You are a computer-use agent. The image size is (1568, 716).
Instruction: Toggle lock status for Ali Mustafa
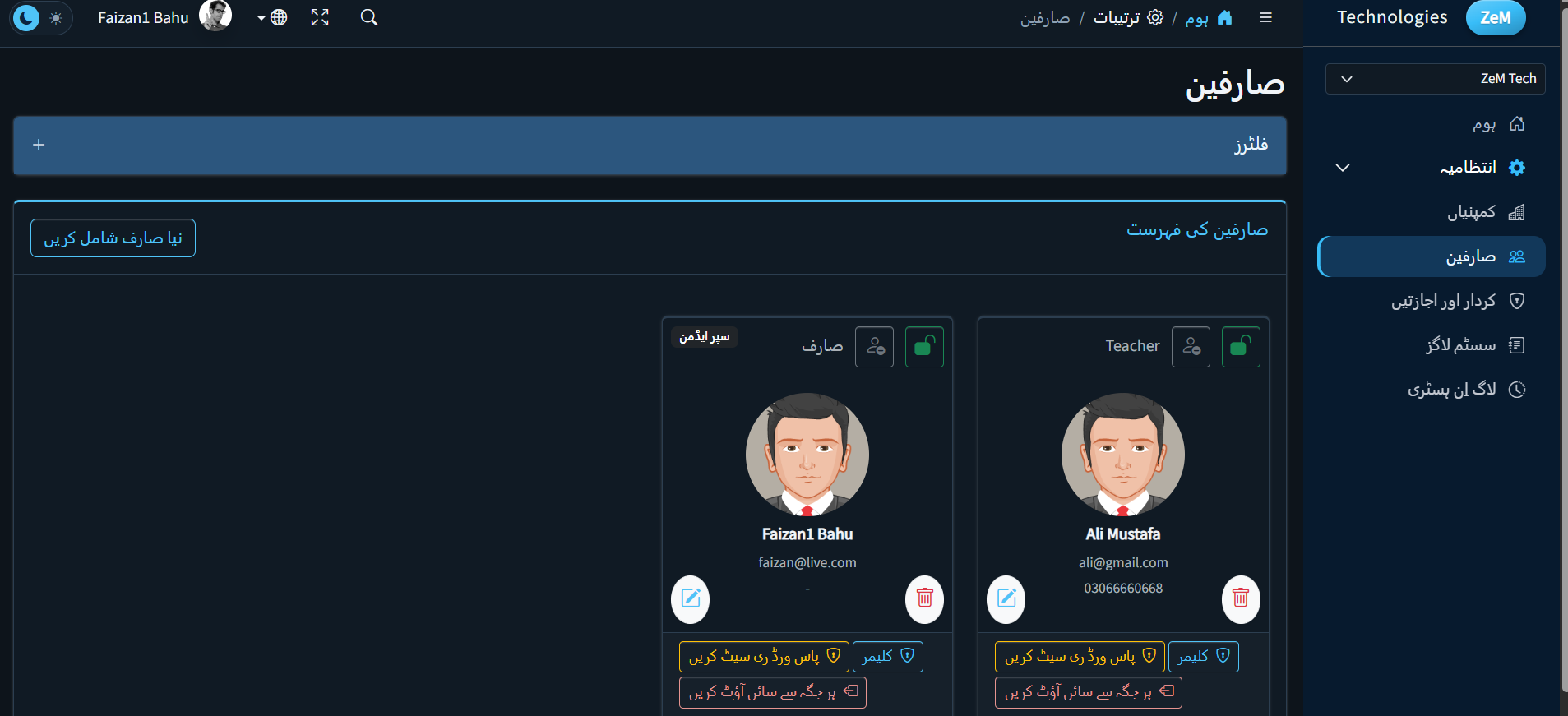click(1241, 347)
